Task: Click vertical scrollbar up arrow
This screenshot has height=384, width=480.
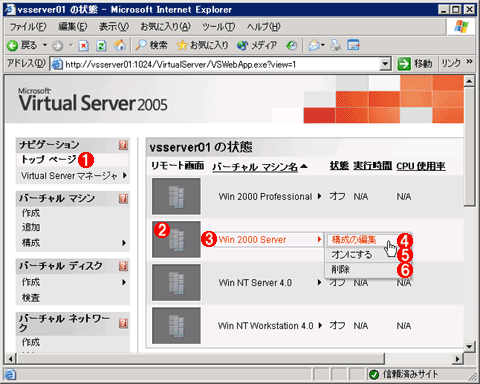Action: (469, 81)
